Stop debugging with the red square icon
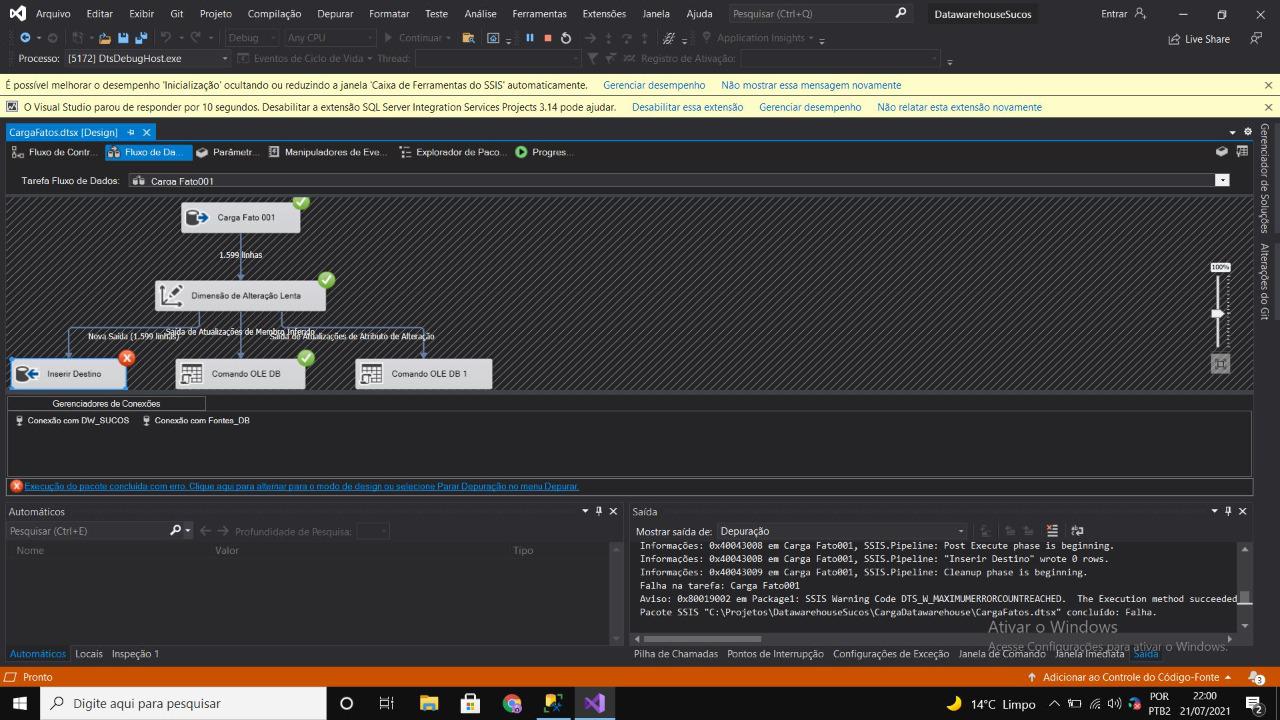Screen dimensions: 1280x720 click(548, 38)
